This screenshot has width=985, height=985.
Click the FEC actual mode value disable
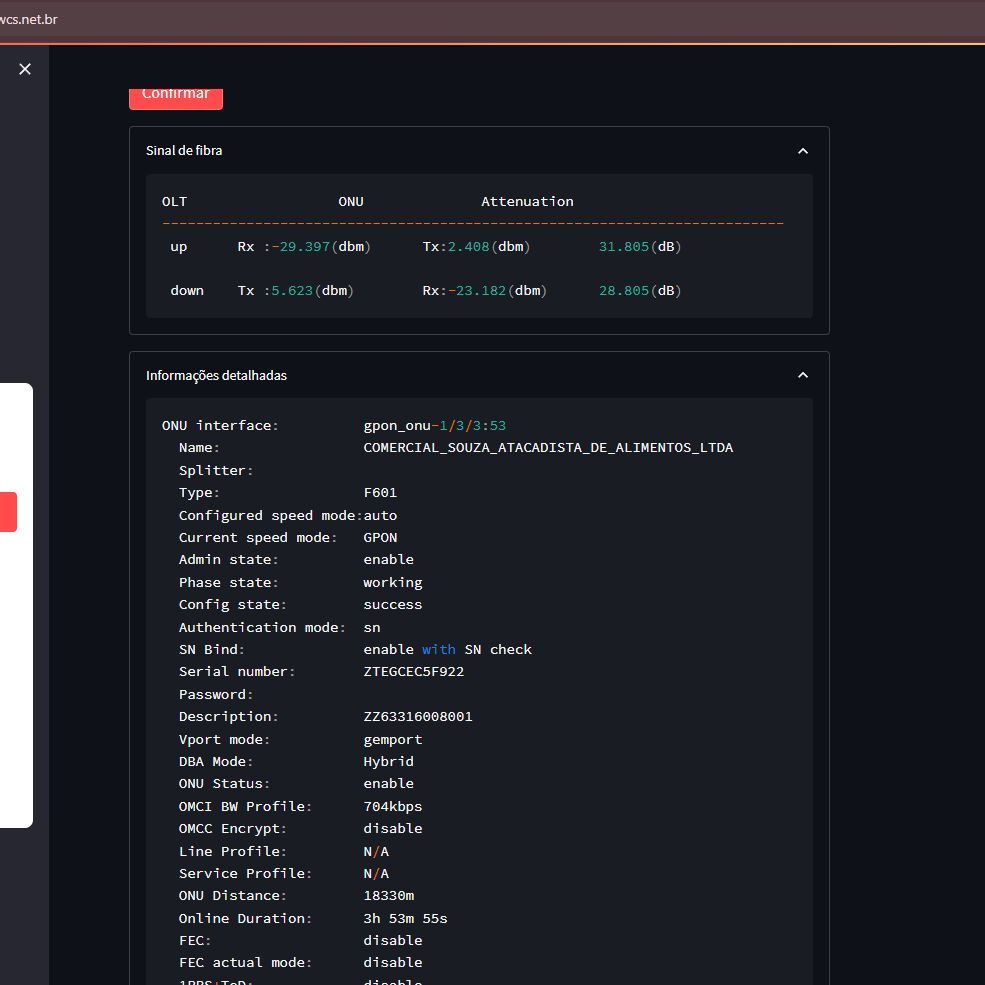(x=393, y=962)
